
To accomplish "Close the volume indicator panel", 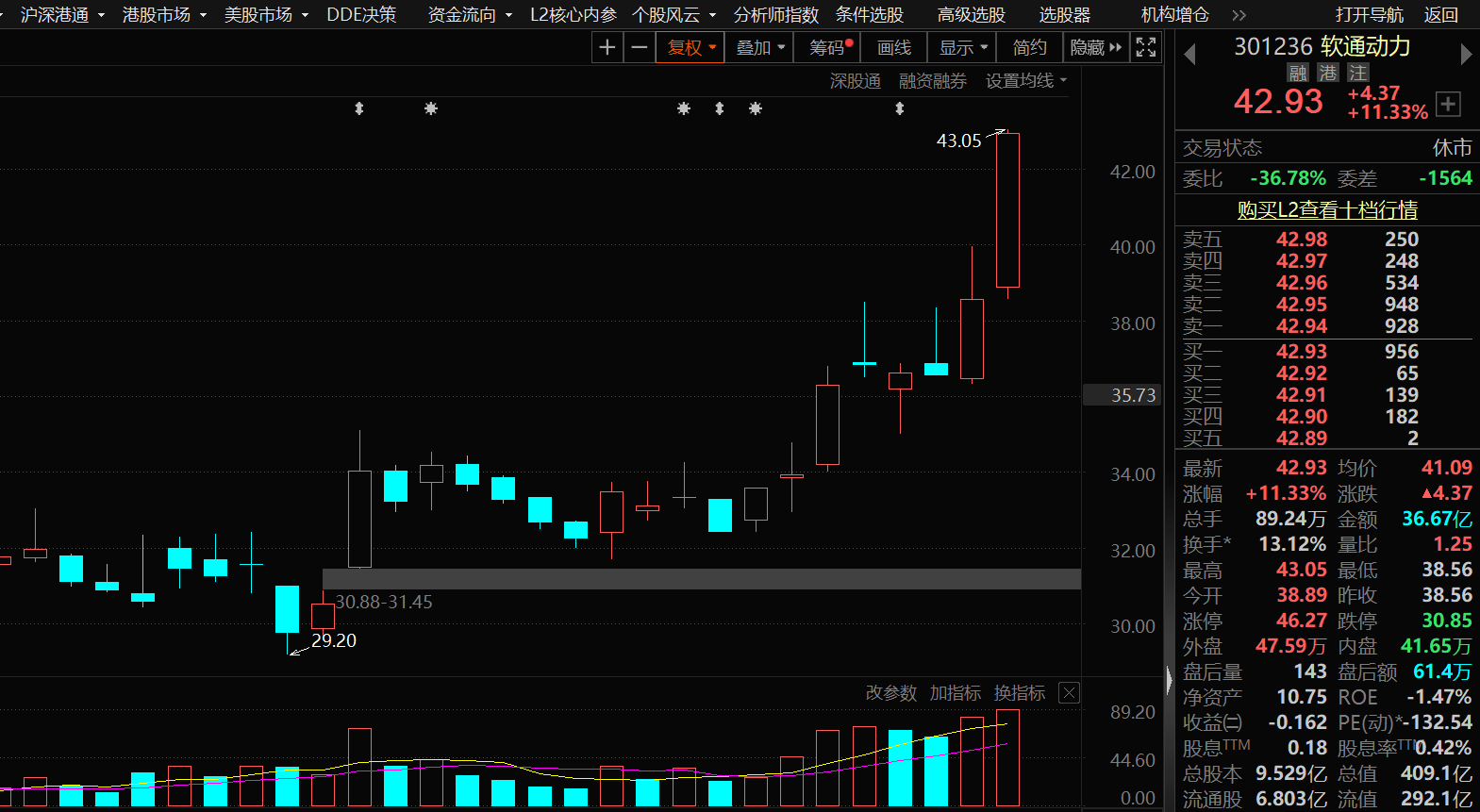I will (x=1069, y=693).
